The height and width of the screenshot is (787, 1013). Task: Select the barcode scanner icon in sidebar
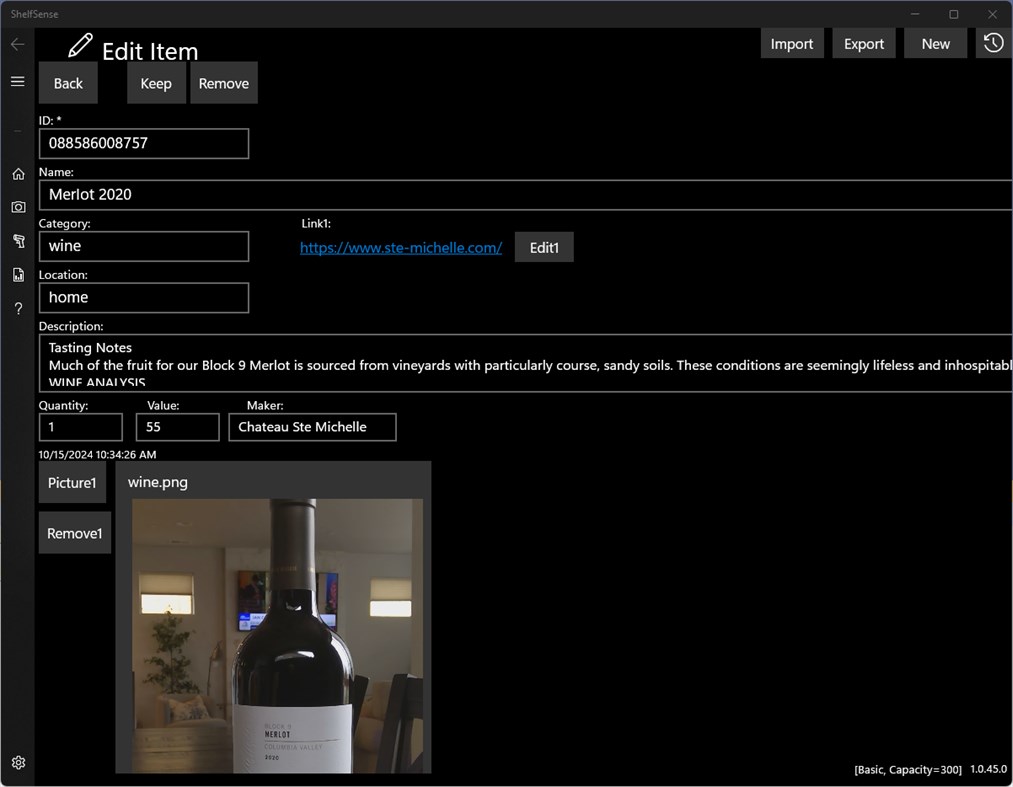point(17,241)
